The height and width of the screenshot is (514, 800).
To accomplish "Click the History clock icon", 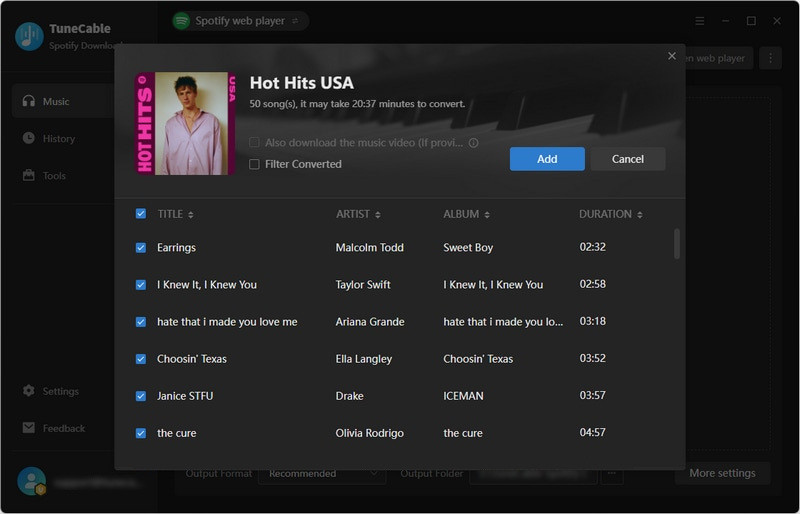I will [x=29, y=138].
